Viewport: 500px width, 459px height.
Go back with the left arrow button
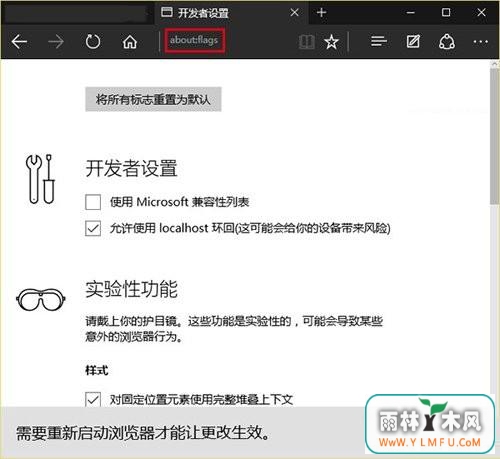coord(19,42)
